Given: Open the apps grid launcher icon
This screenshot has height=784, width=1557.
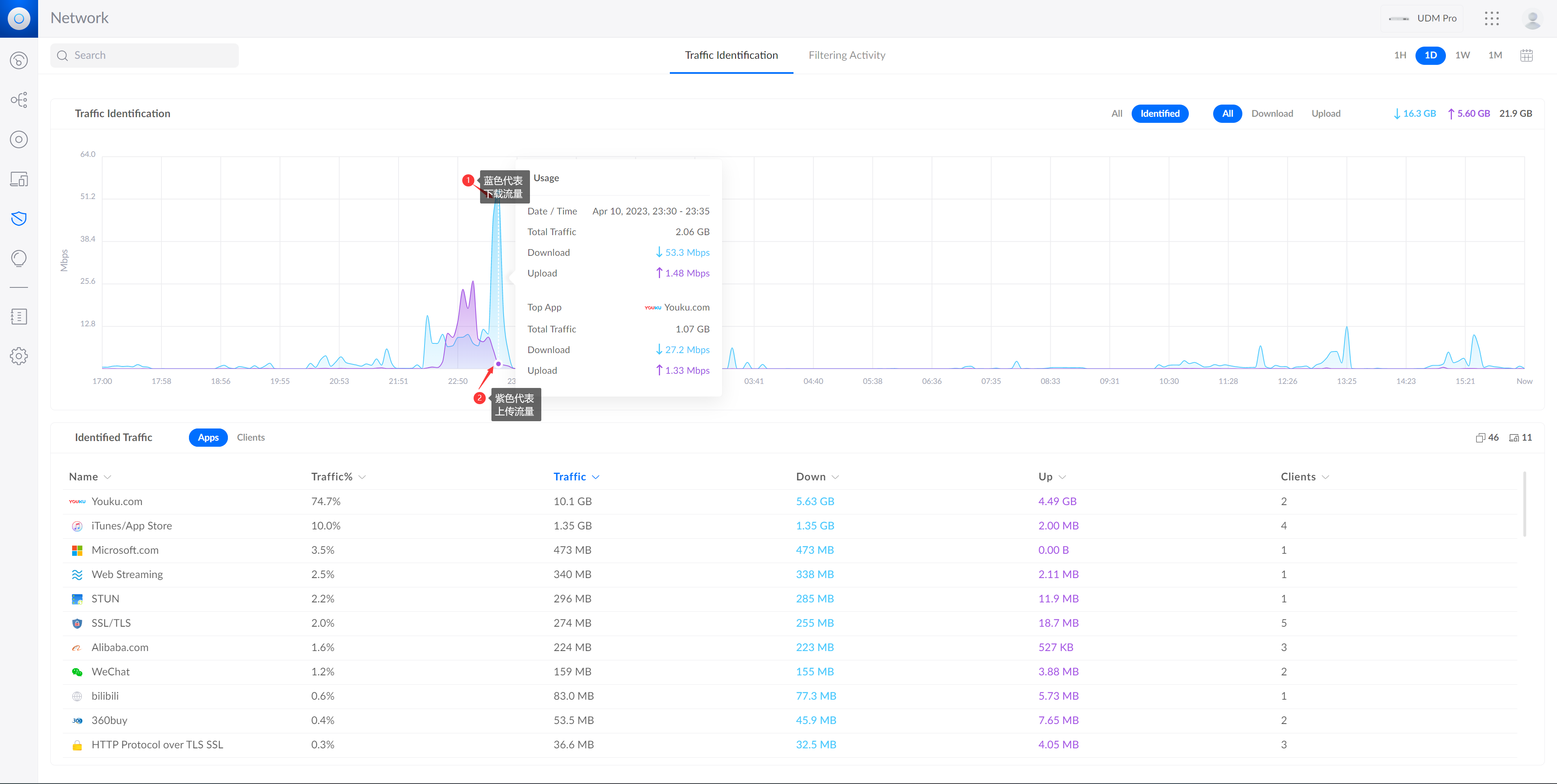Looking at the screenshot, I should [x=1491, y=19].
